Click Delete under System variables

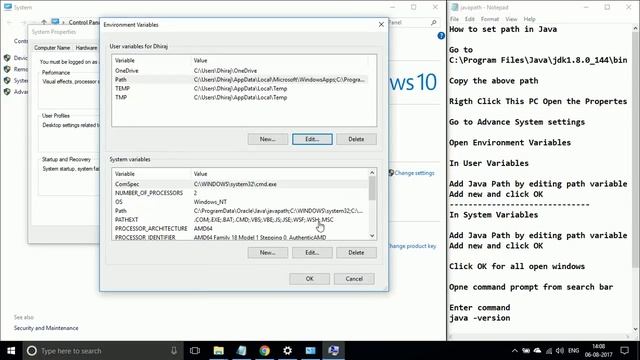point(356,253)
